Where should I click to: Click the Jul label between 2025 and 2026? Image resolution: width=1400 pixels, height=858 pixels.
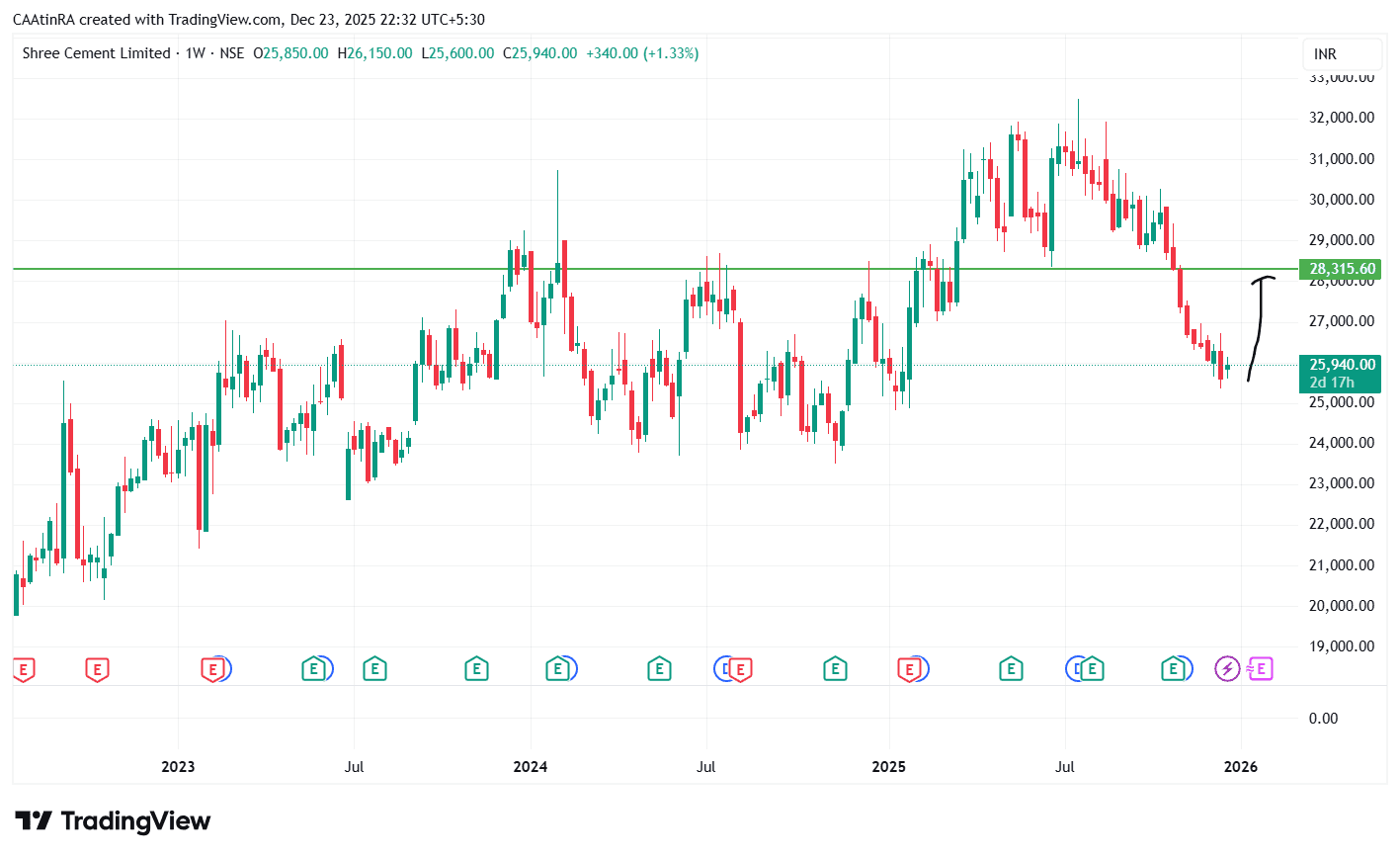click(1065, 767)
